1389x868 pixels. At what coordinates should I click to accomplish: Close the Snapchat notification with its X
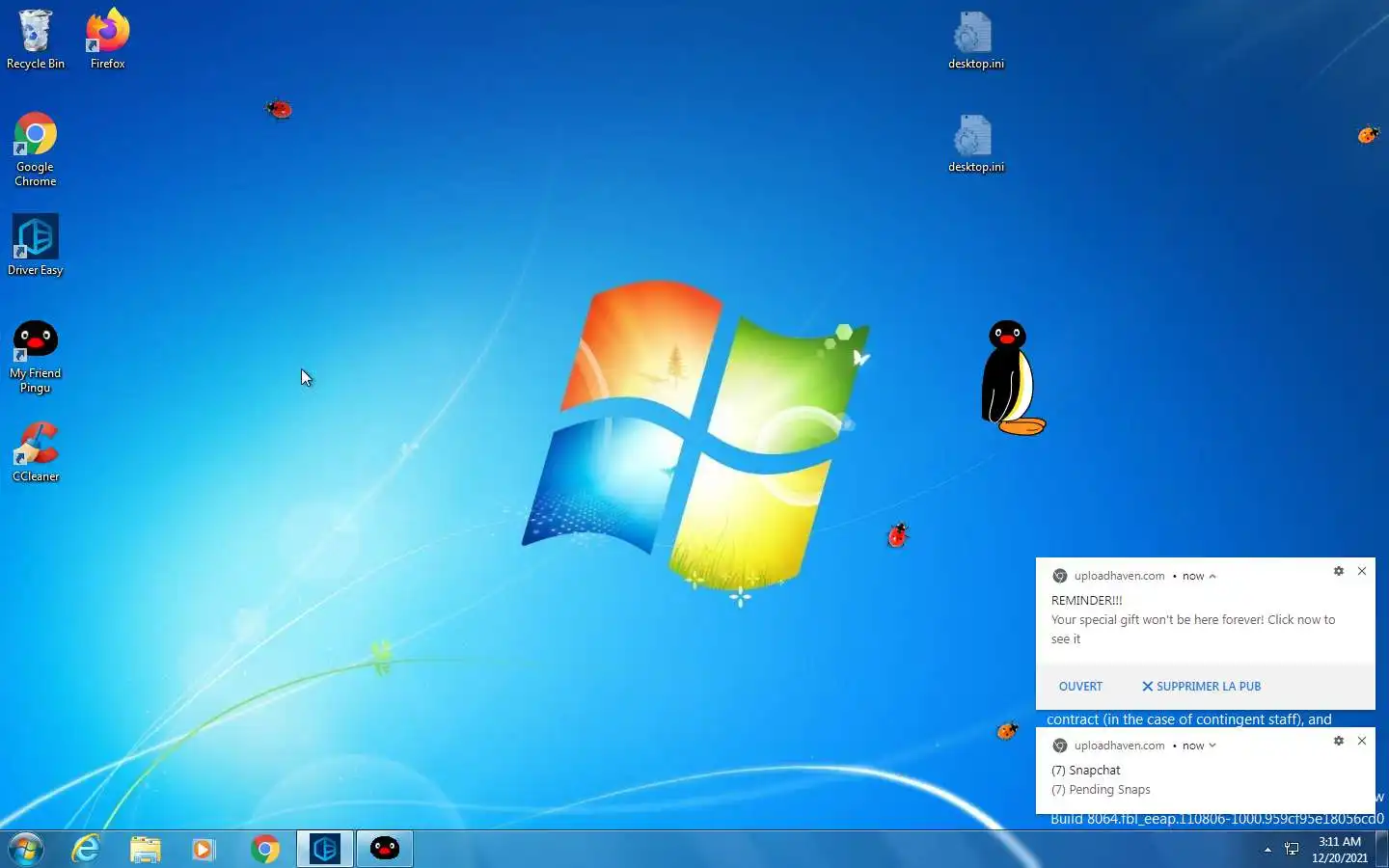[1362, 741]
